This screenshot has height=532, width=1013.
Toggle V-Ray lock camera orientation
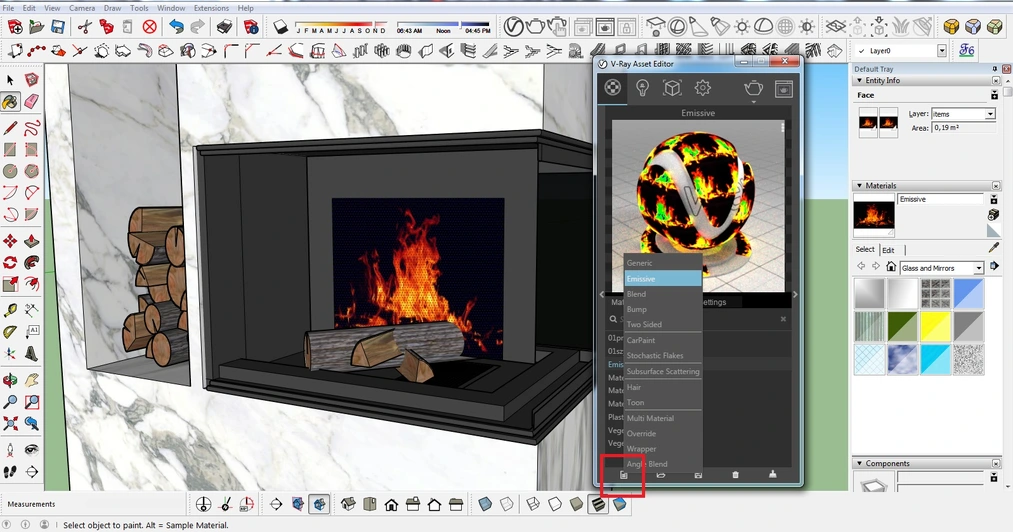pos(625,27)
